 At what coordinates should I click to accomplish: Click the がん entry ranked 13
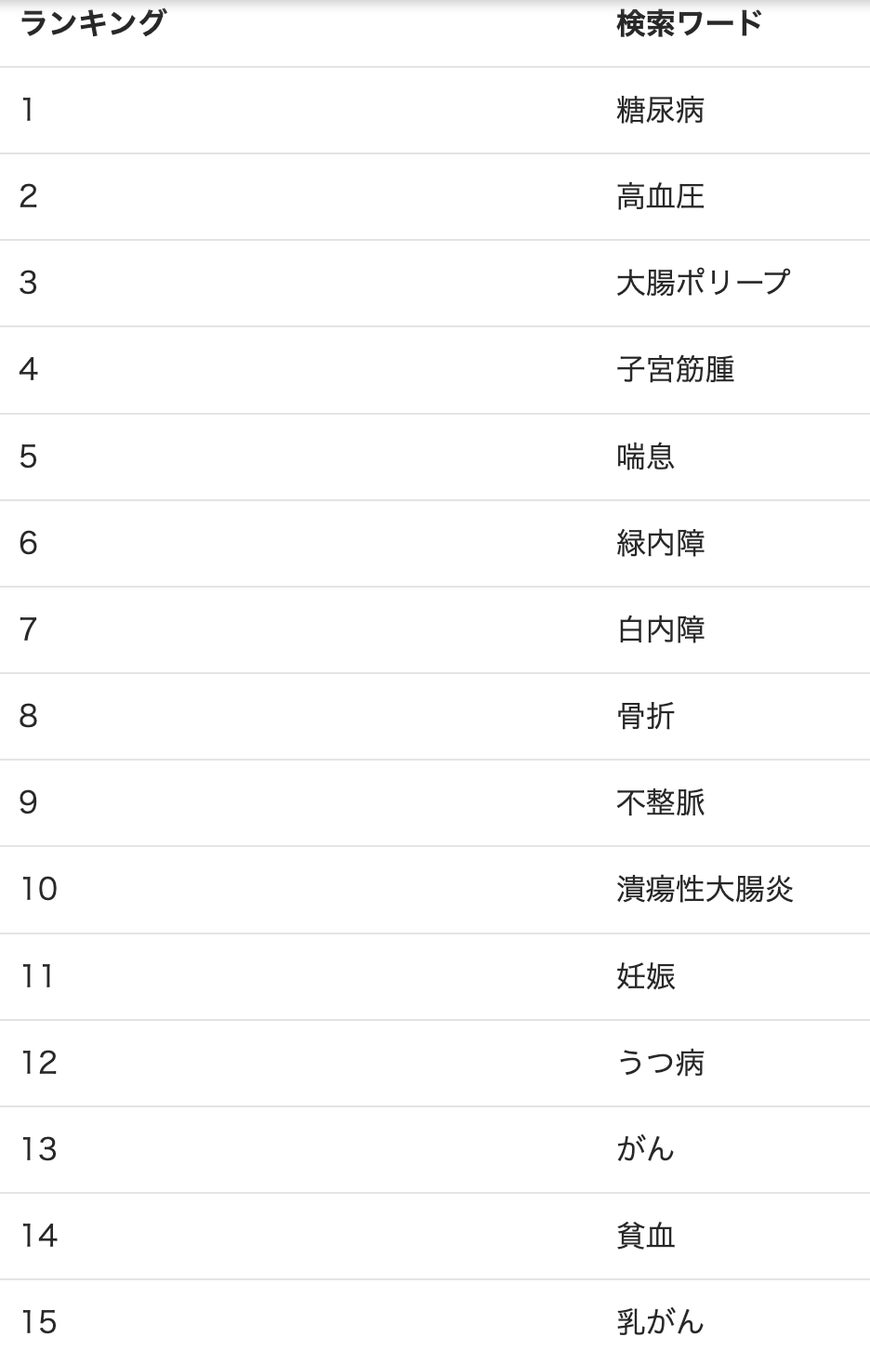click(645, 1149)
